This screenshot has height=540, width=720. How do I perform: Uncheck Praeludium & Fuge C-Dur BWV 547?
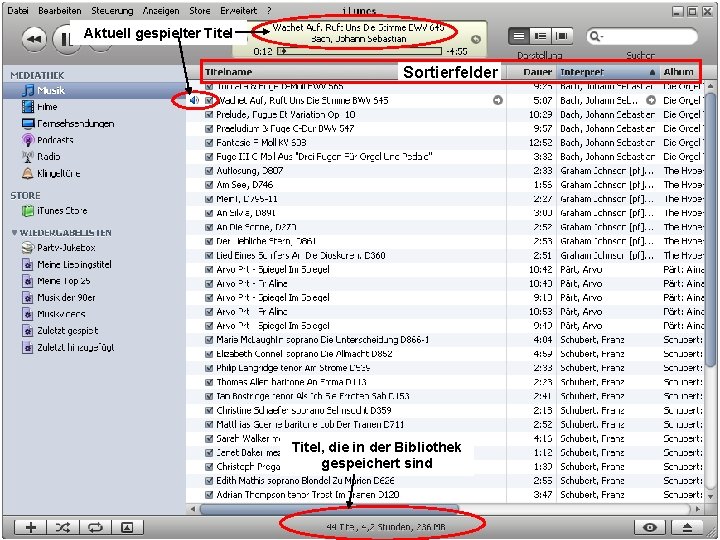pyautogui.click(x=209, y=129)
